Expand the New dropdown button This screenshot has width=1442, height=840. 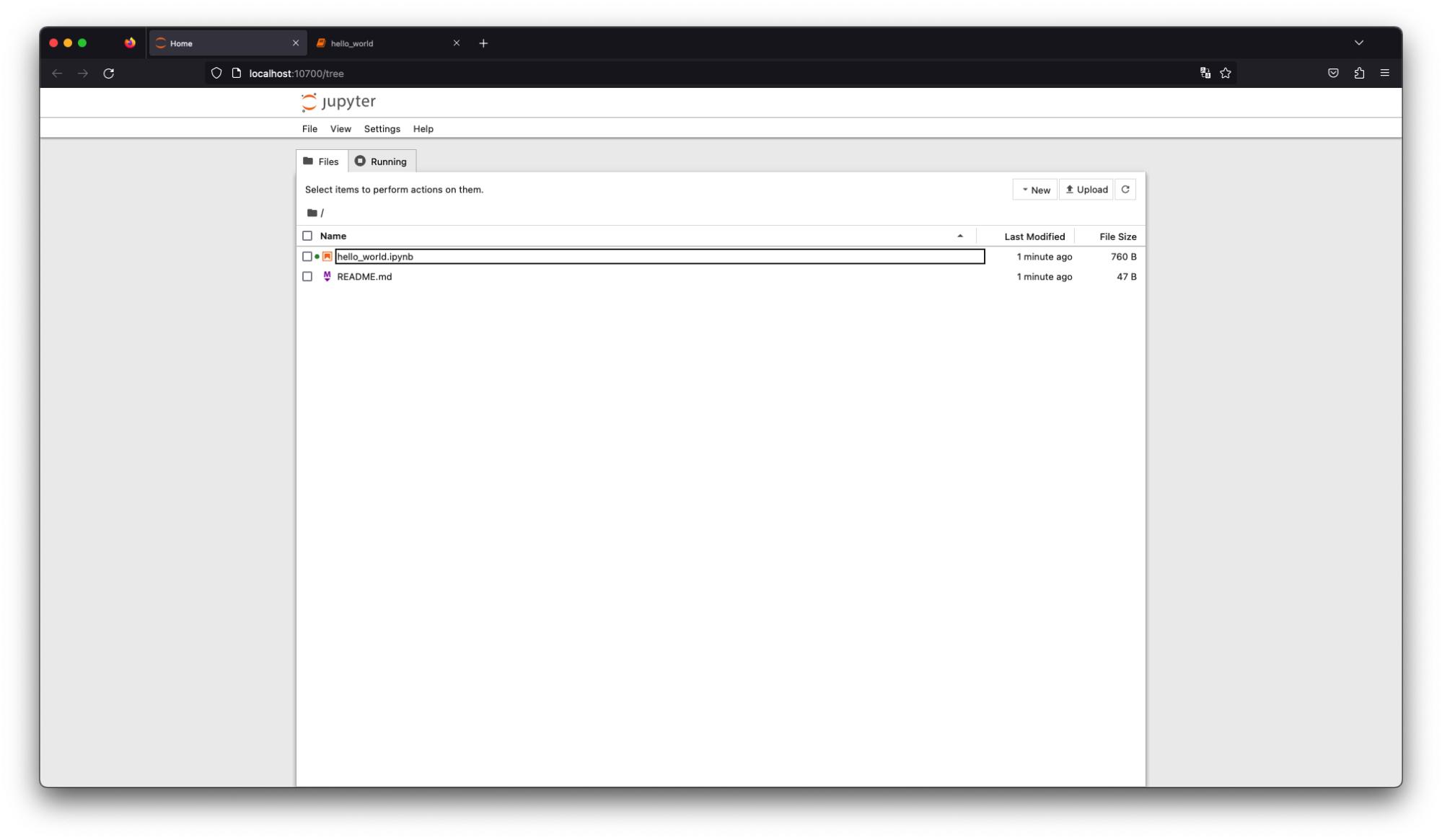pos(1034,190)
